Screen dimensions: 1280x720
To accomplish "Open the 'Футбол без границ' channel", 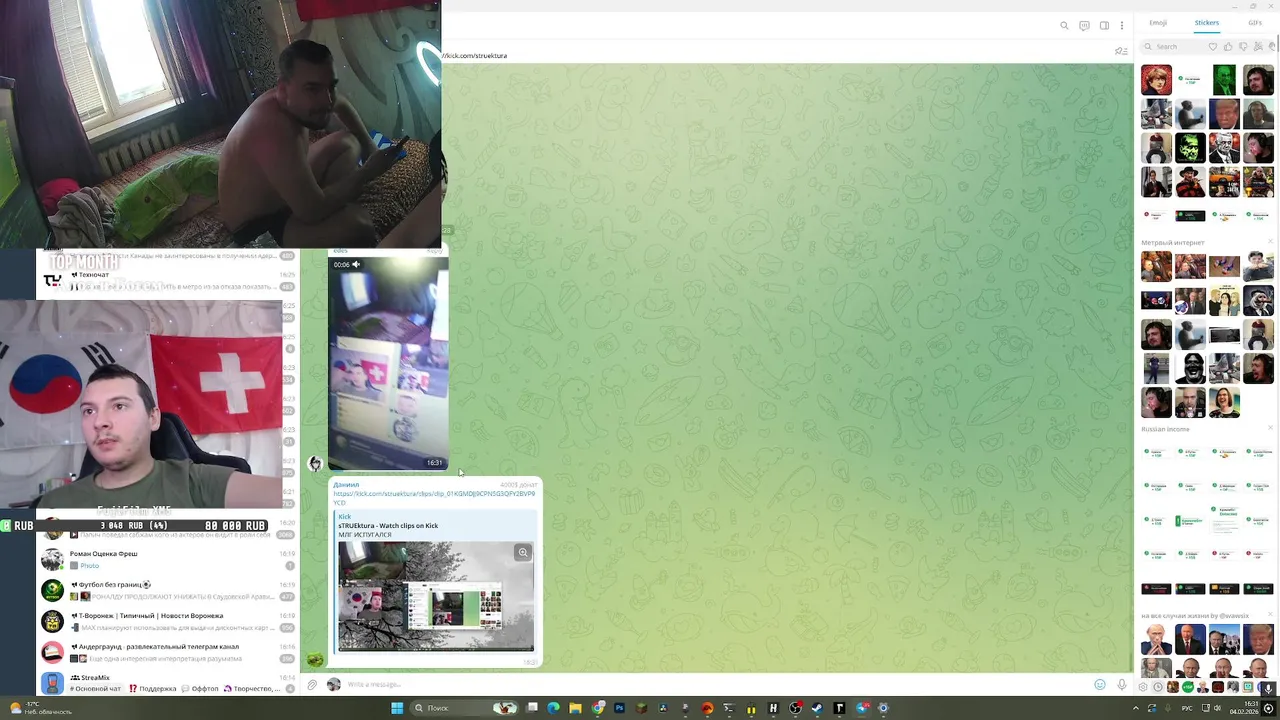I will click(x=167, y=590).
